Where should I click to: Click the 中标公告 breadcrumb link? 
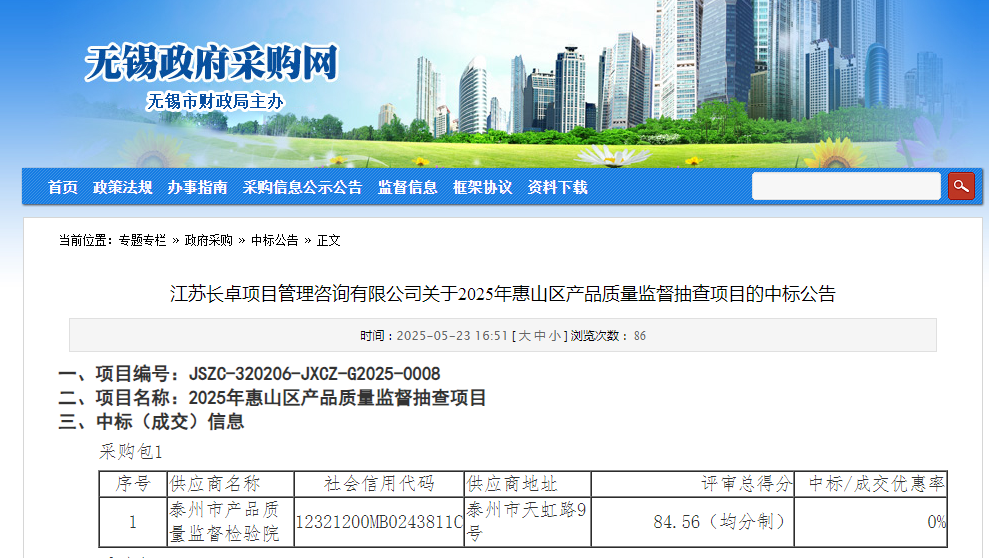click(274, 240)
